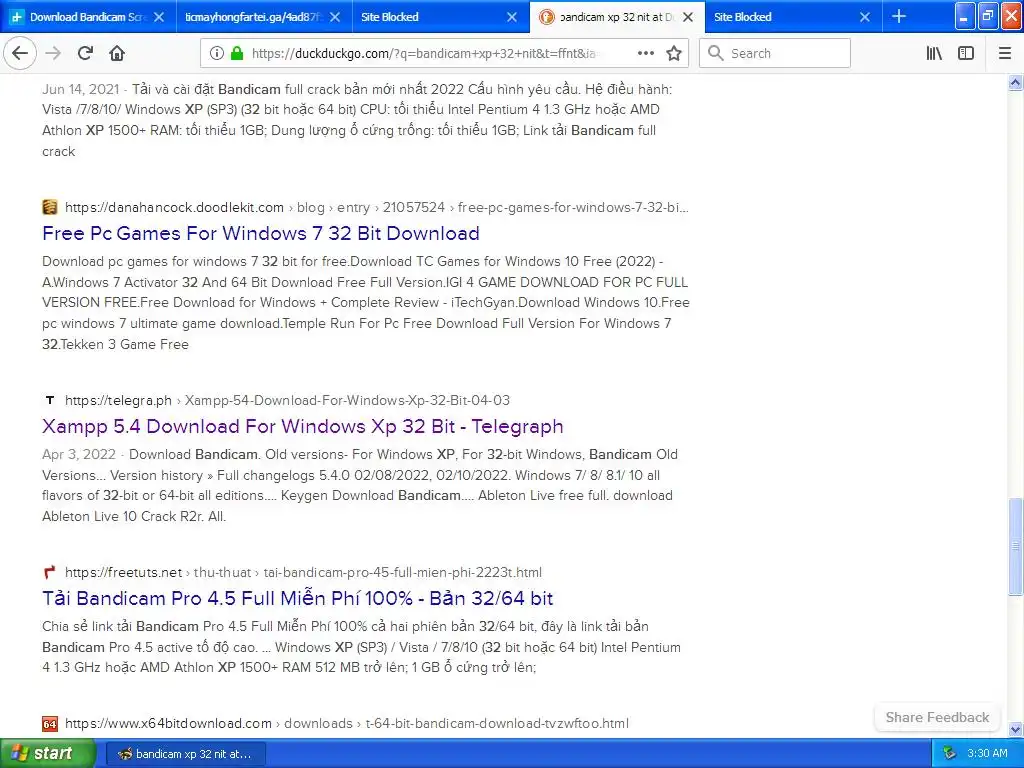
Task: Click the telegra.ph result URL
Action: click(x=118, y=400)
